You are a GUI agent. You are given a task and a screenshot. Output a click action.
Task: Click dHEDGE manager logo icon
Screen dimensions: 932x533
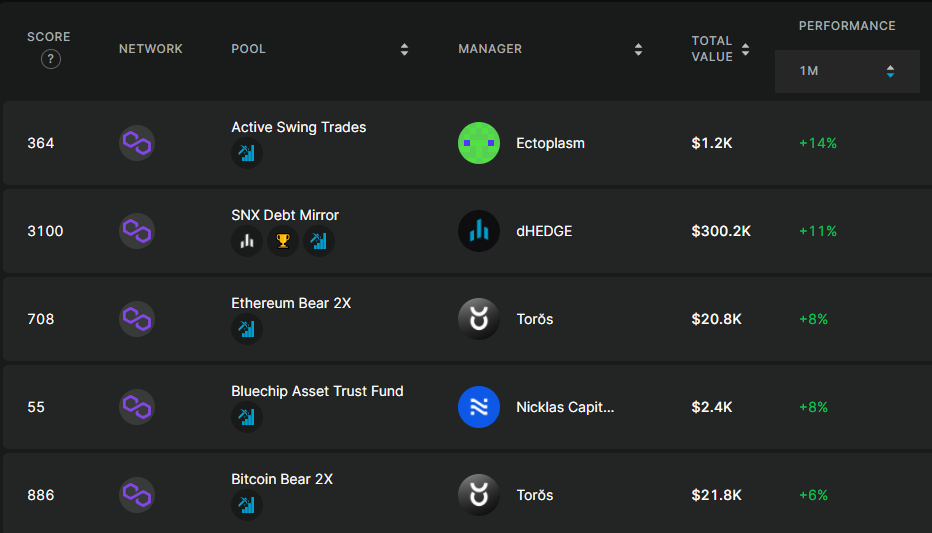(479, 231)
